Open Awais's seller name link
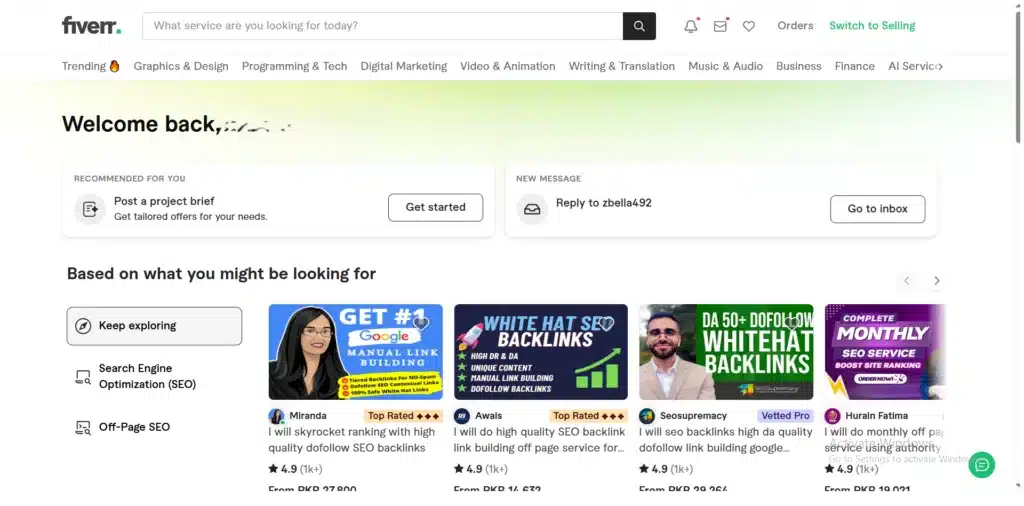 [x=488, y=416]
